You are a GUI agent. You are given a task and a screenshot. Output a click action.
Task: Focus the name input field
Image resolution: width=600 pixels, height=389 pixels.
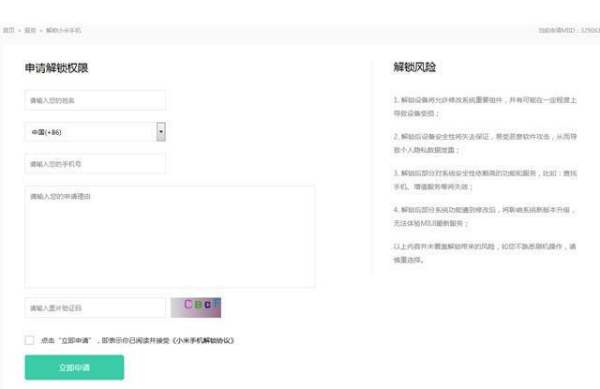pos(95,100)
